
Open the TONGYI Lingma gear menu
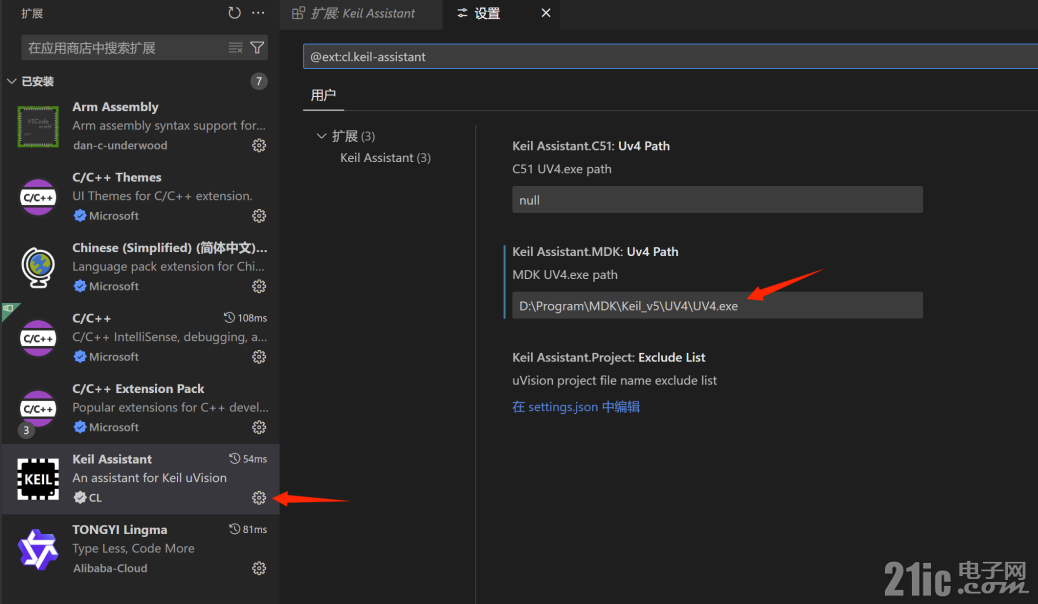tap(258, 567)
